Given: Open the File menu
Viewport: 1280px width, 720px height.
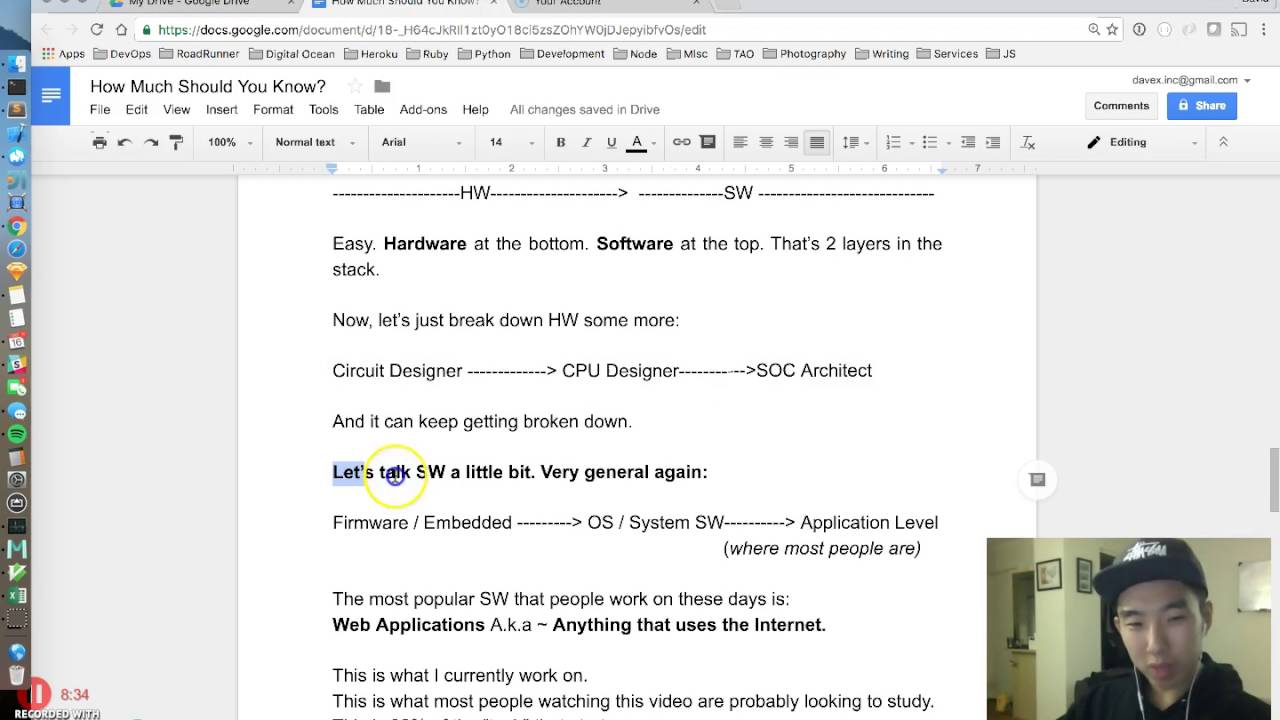Looking at the screenshot, I should coord(100,109).
